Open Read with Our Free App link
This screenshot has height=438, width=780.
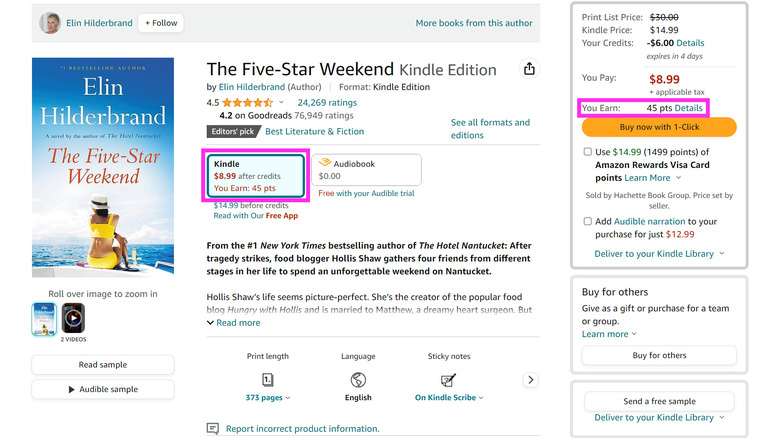(256, 216)
